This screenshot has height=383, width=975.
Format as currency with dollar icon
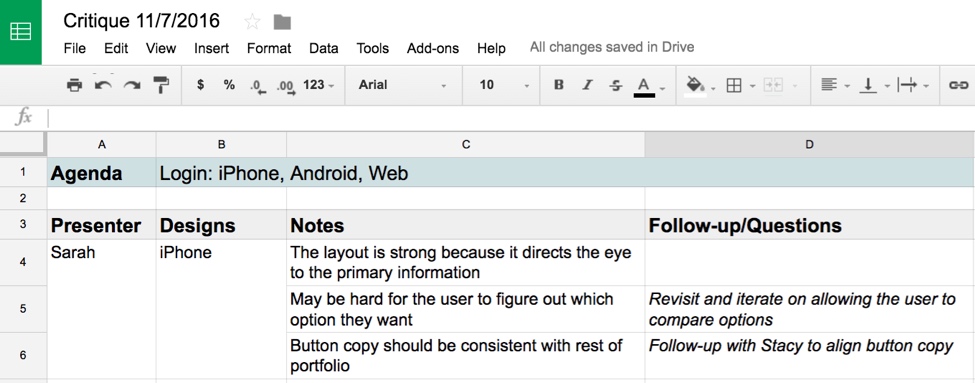(x=200, y=85)
